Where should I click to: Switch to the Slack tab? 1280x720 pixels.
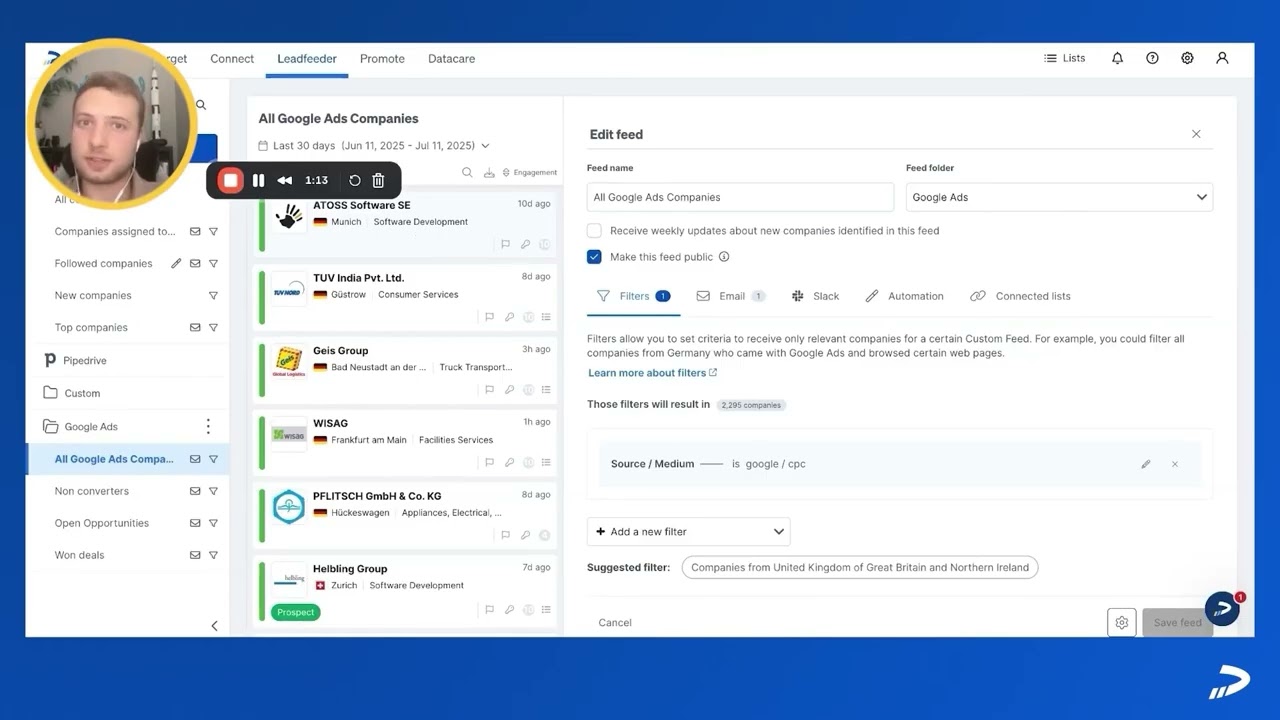(x=815, y=296)
